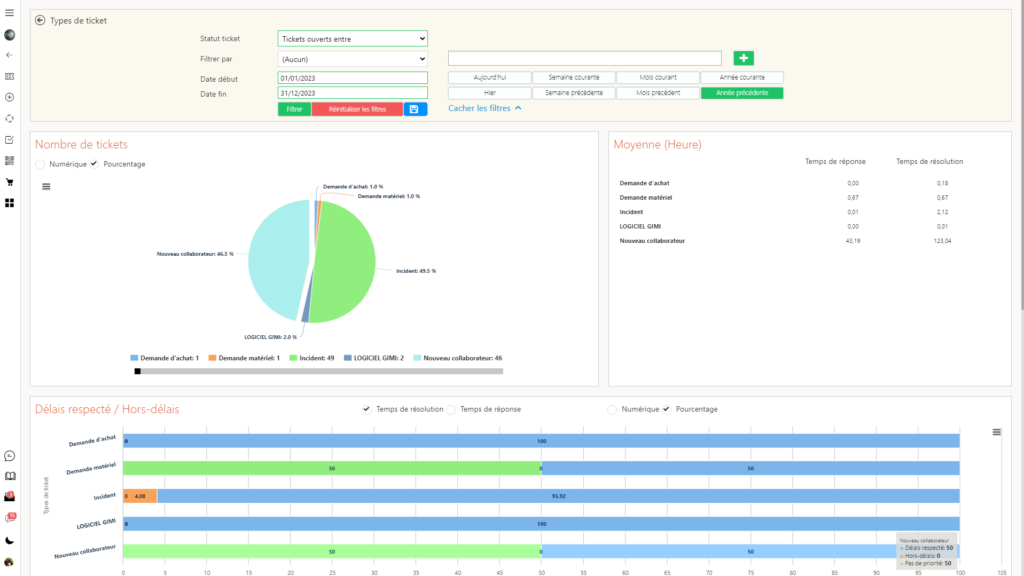1024x576 pixels.
Task: Click Réinitialiser les filtres button
Action: (357, 109)
